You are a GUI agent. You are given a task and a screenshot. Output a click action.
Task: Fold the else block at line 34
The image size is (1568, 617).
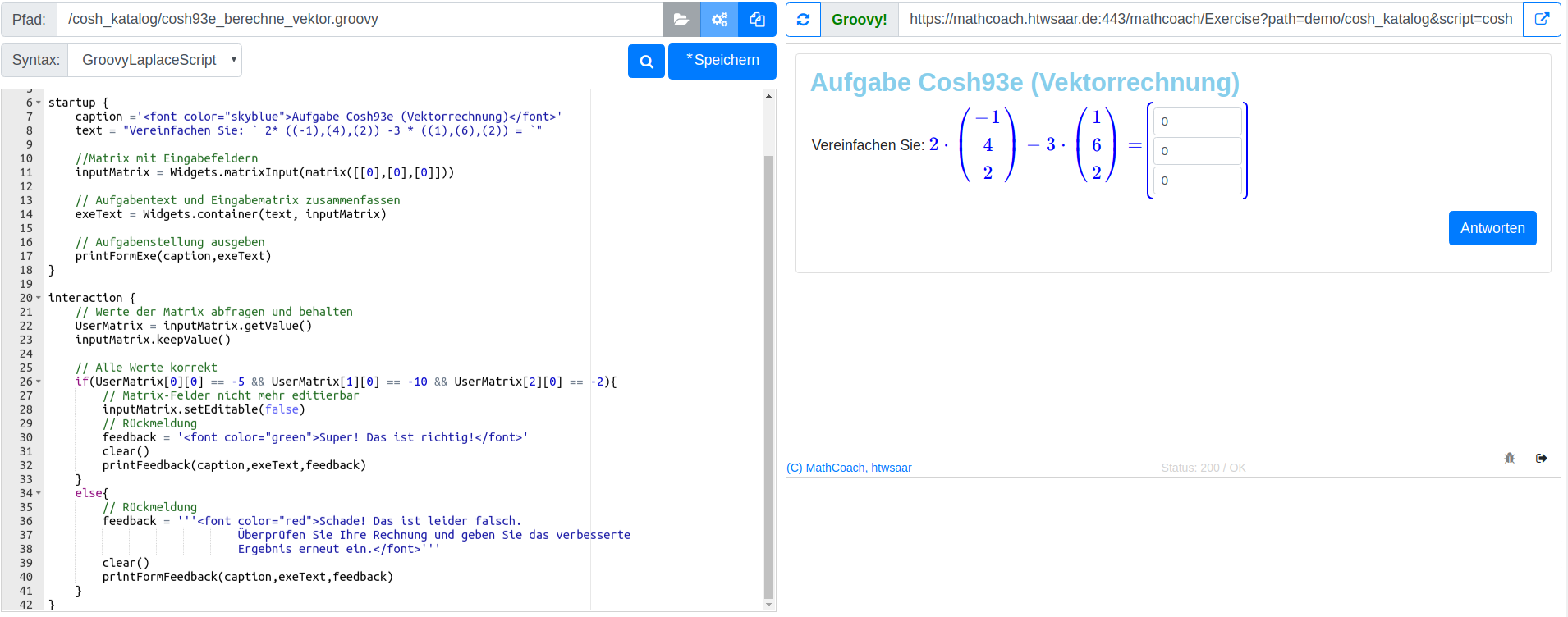(x=39, y=493)
